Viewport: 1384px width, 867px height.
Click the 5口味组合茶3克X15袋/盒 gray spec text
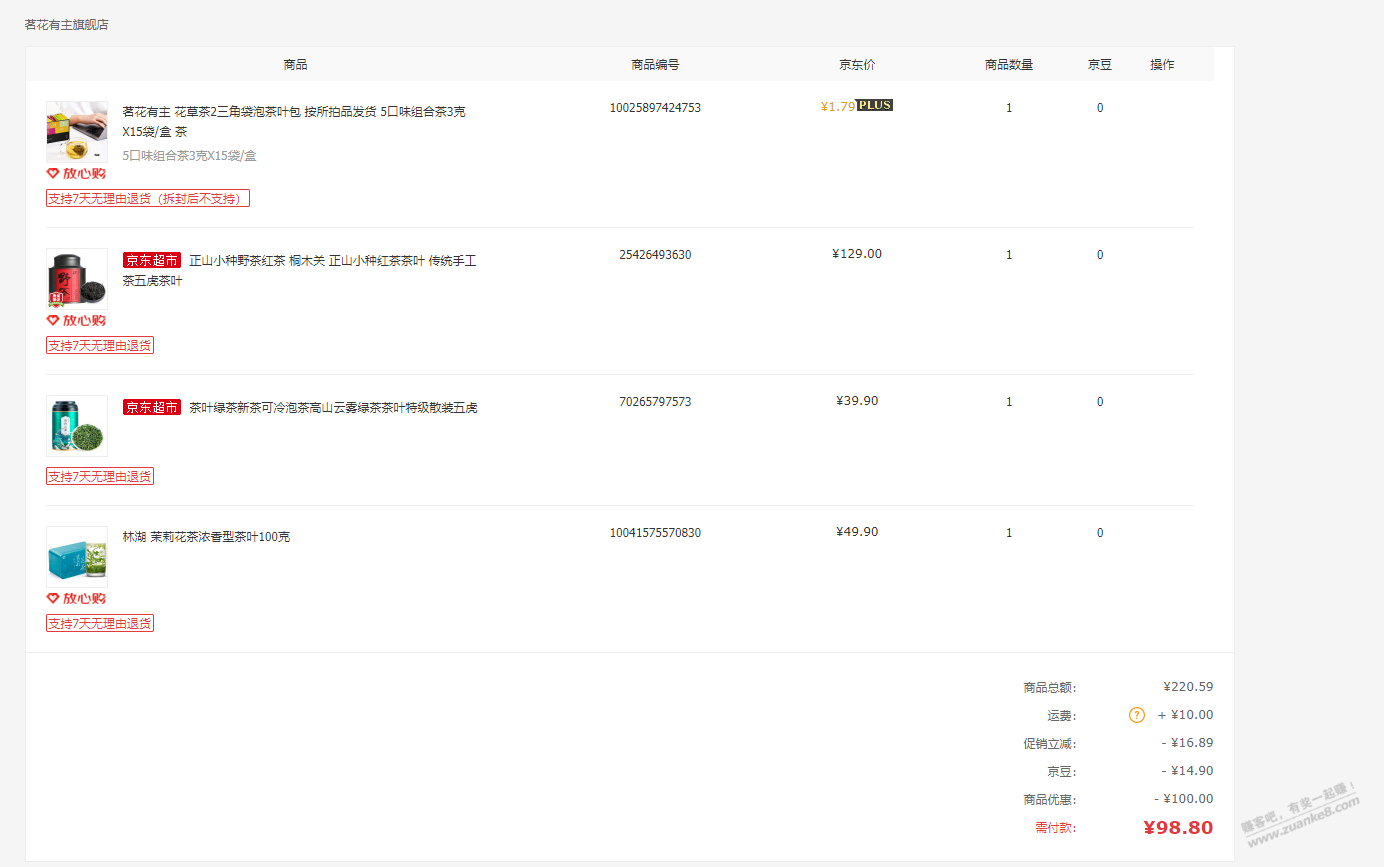[190, 155]
